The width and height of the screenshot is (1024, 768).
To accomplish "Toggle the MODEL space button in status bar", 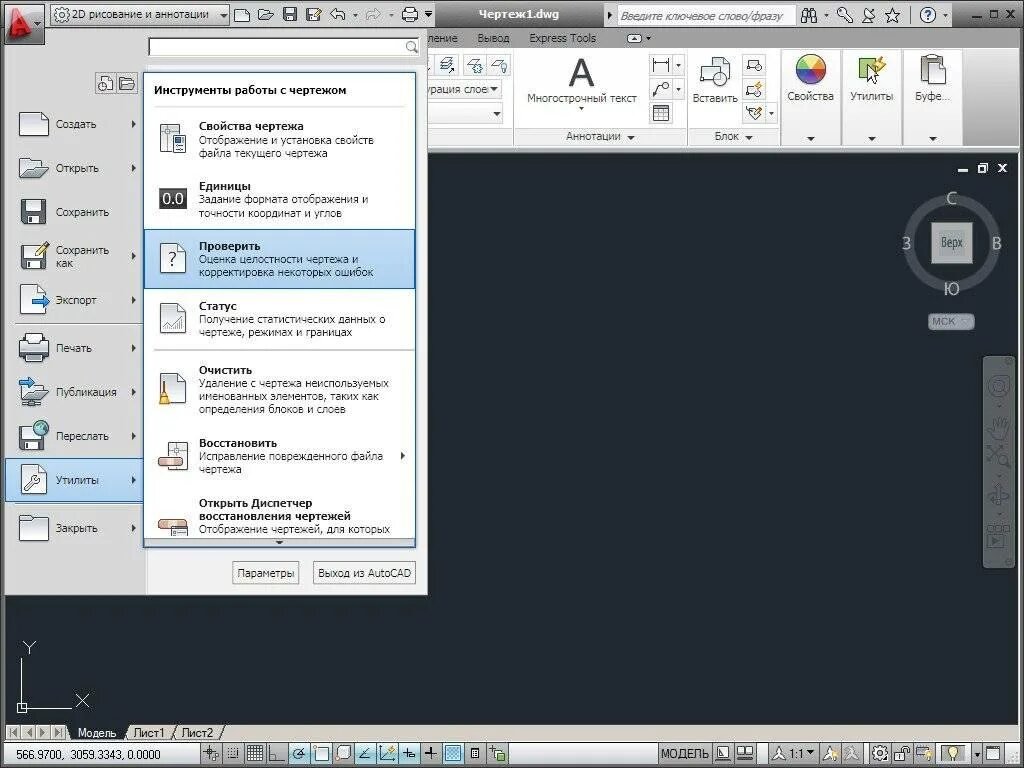I will [x=684, y=754].
